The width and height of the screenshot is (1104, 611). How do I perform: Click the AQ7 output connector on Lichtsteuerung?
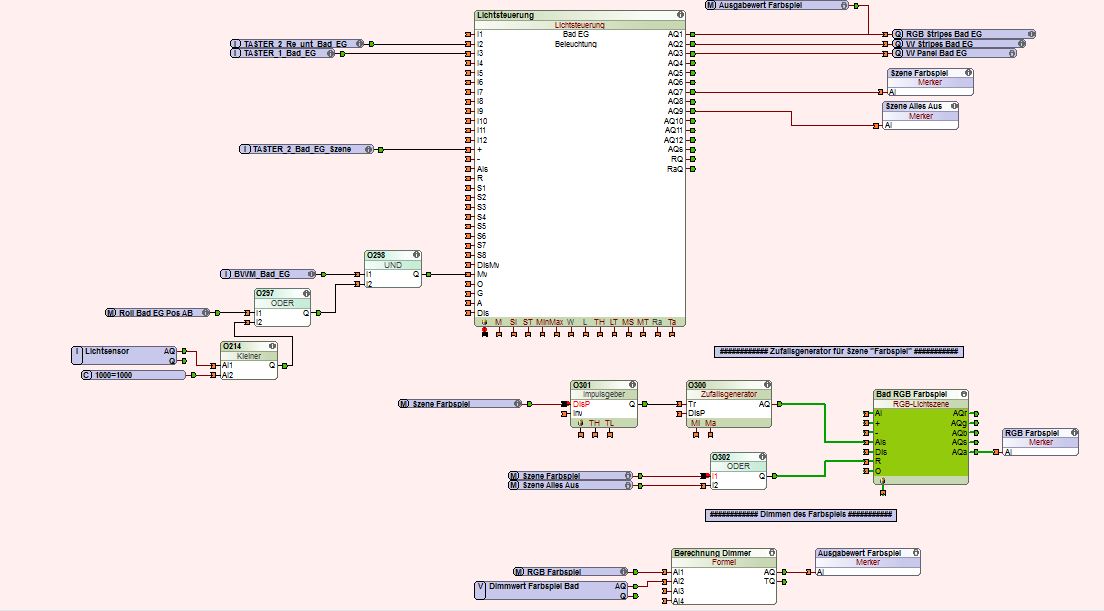coord(693,92)
